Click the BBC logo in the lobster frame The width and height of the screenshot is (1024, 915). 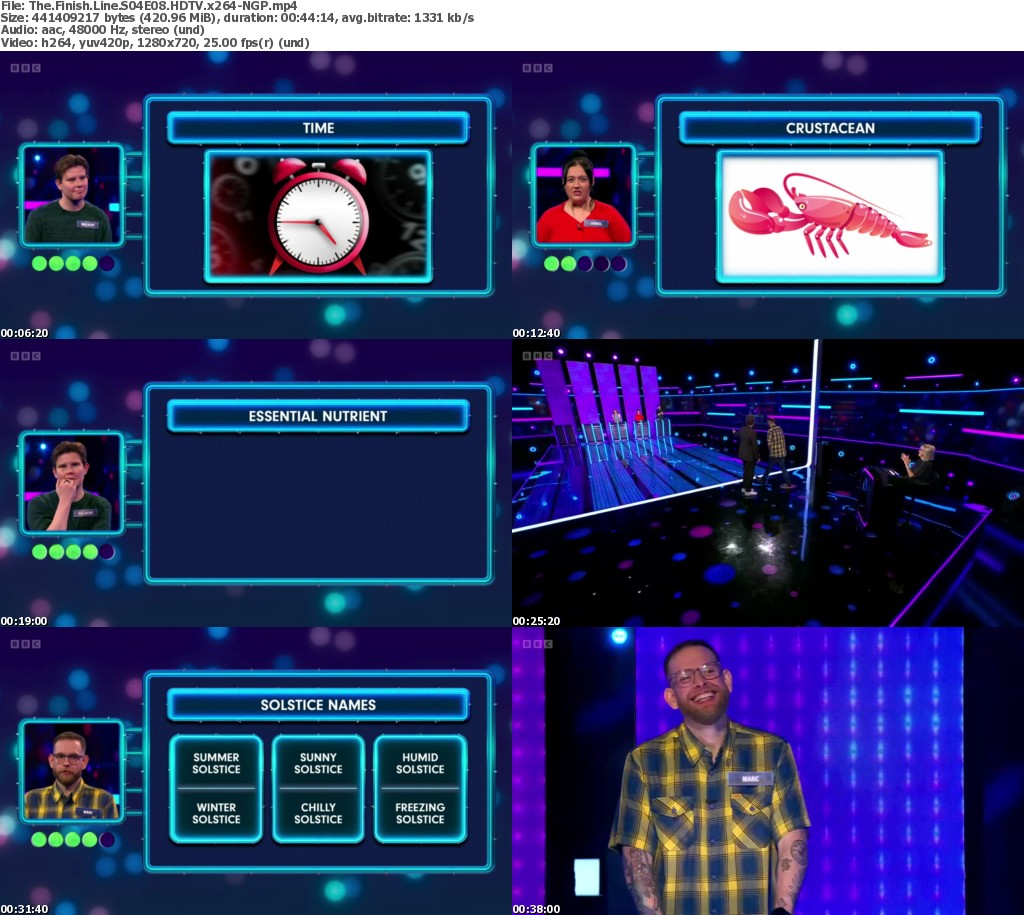pyautogui.click(x=537, y=68)
